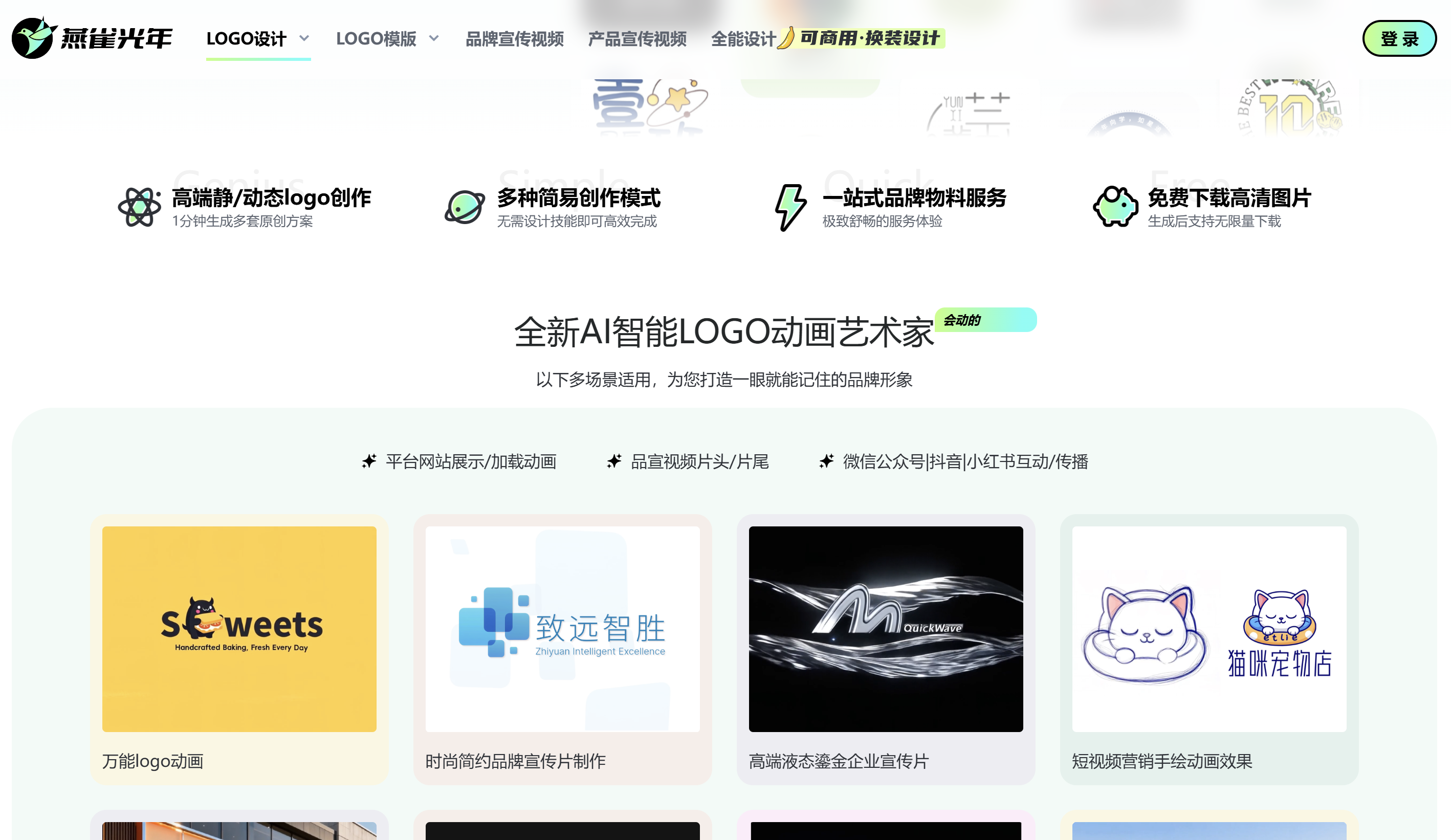The width and height of the screenshot is (1451, 840).
Task: Go to 品牌宣传视频 page
Action: pyautogui.click(x=515, y=39)
